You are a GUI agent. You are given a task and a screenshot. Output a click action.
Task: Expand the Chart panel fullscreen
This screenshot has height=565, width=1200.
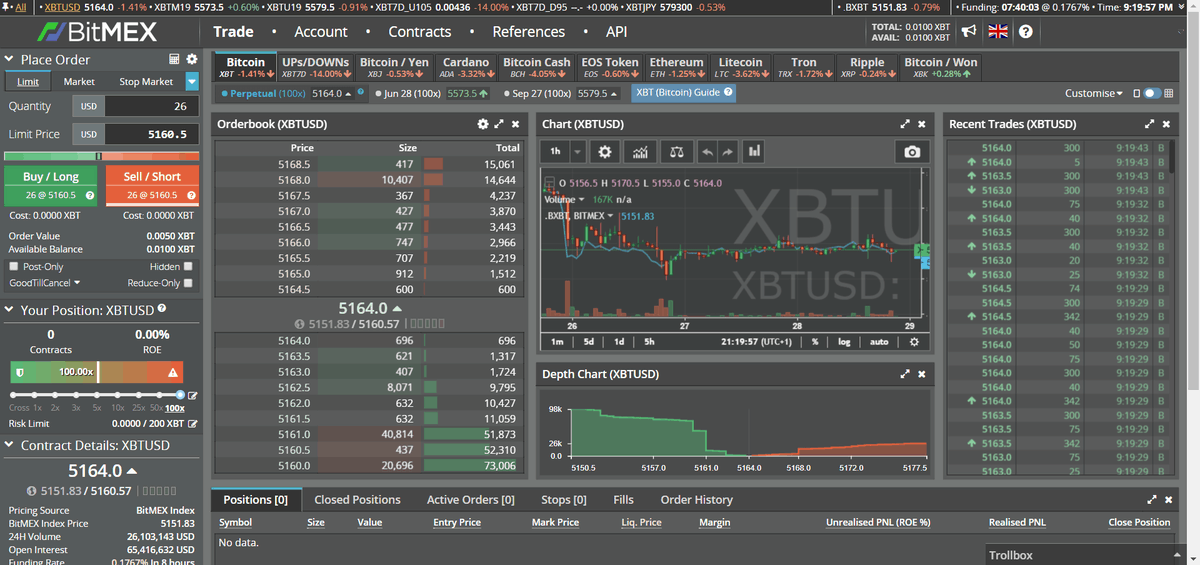[x=905, y=124]
